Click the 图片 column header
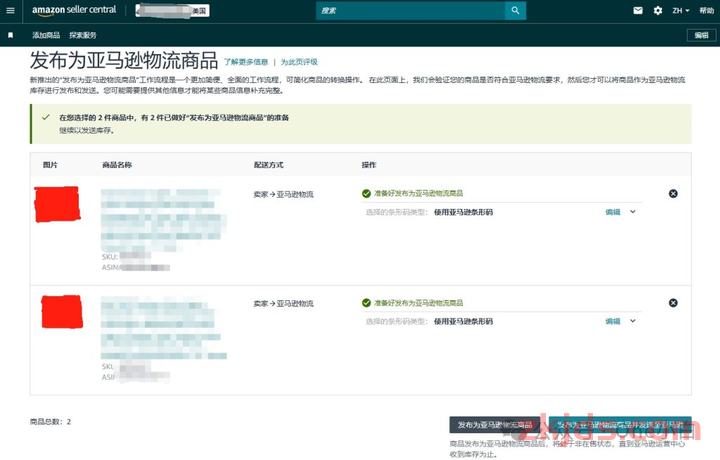This screenshot has width=720, height=460. [x=50, y=165]
